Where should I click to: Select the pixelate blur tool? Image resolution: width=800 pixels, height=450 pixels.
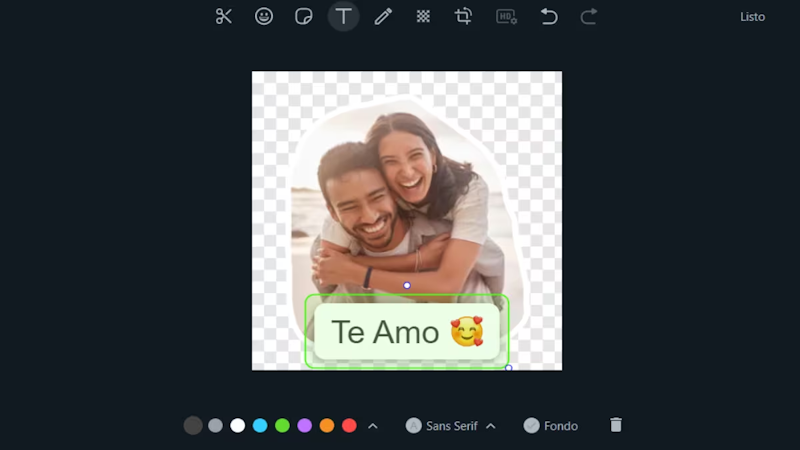click(423, 16)
